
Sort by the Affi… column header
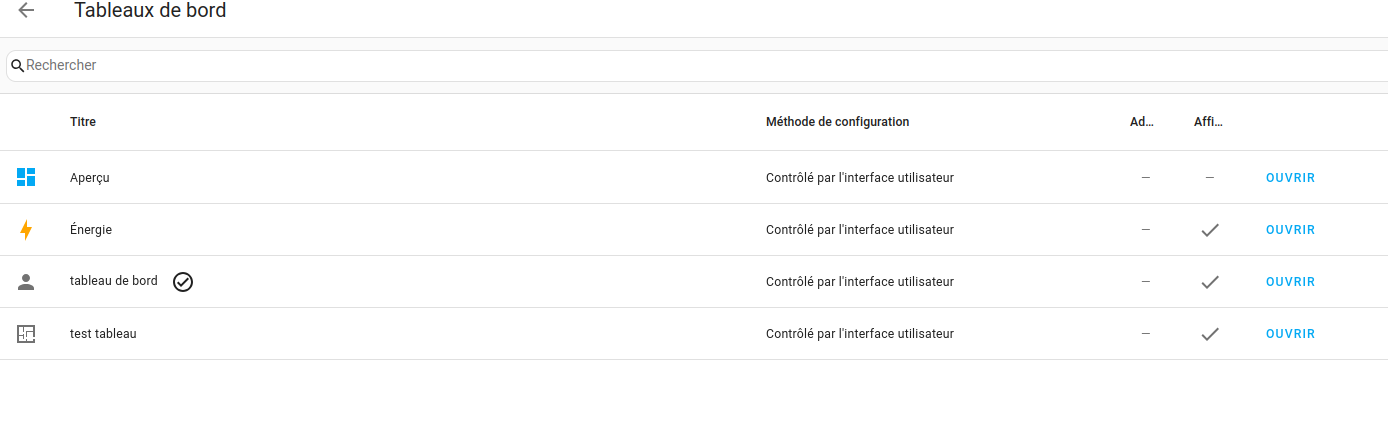pos(1208,122)
